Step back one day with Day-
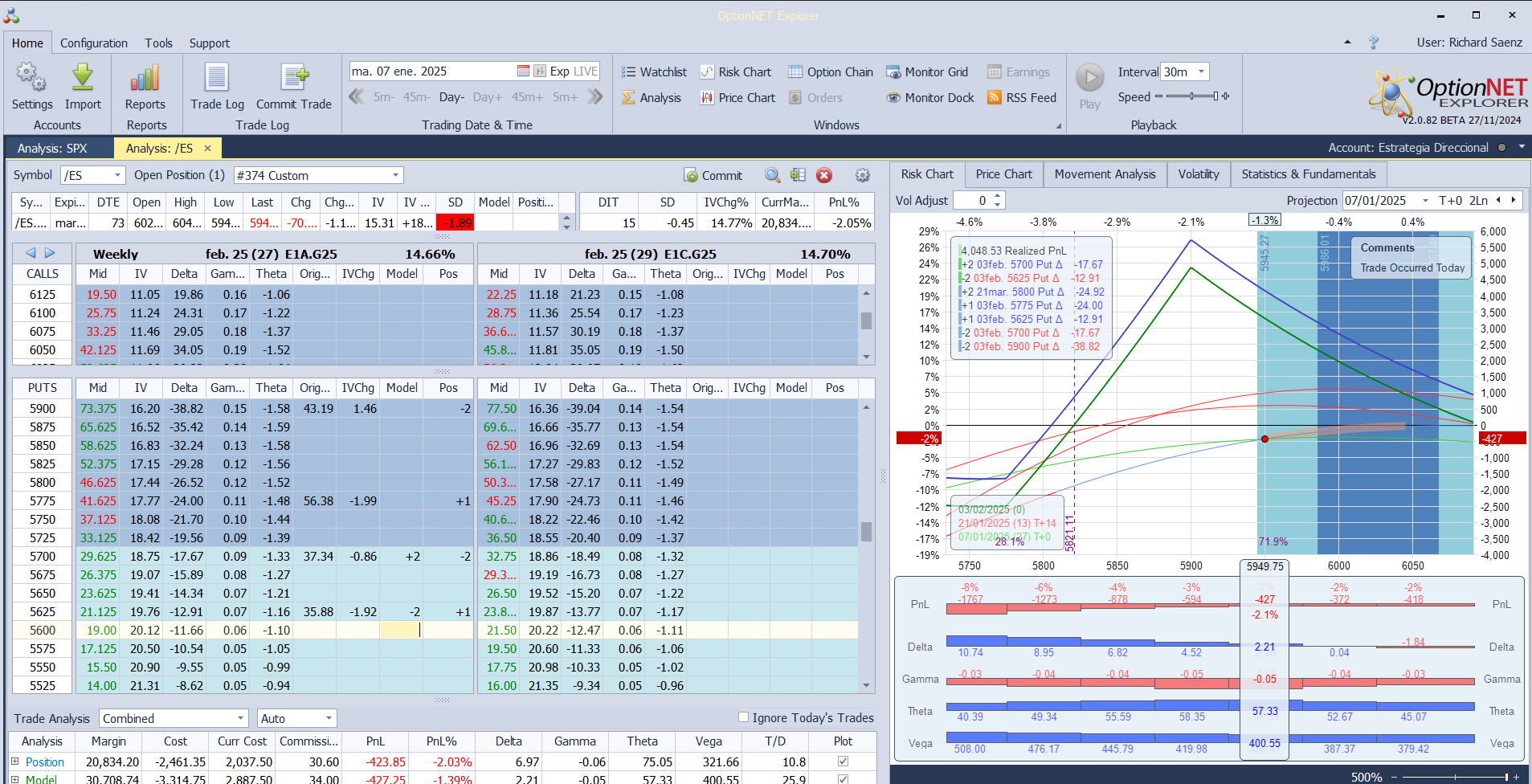 (x=451, y=97)
